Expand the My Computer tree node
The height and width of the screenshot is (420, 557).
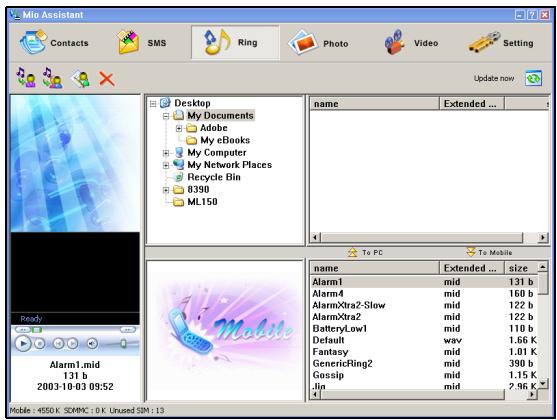(x=166, y=153)
